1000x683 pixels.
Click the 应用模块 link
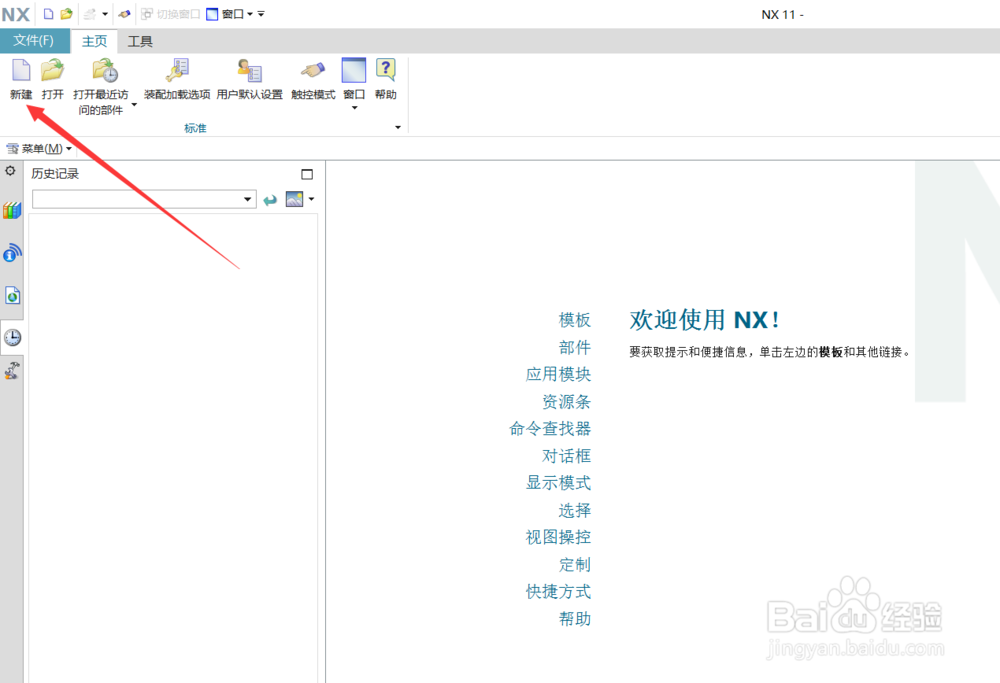coord(558,374)
